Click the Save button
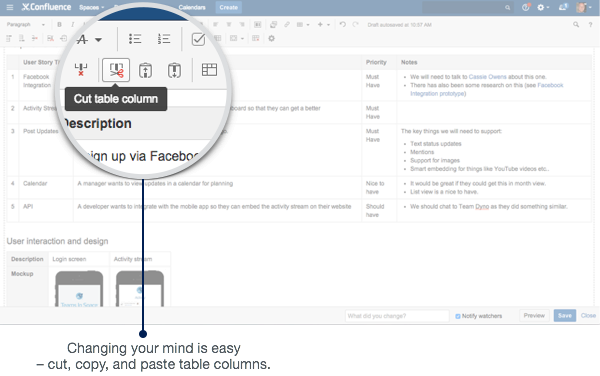The width and height of the screenshot is (600, 376). 565,316
